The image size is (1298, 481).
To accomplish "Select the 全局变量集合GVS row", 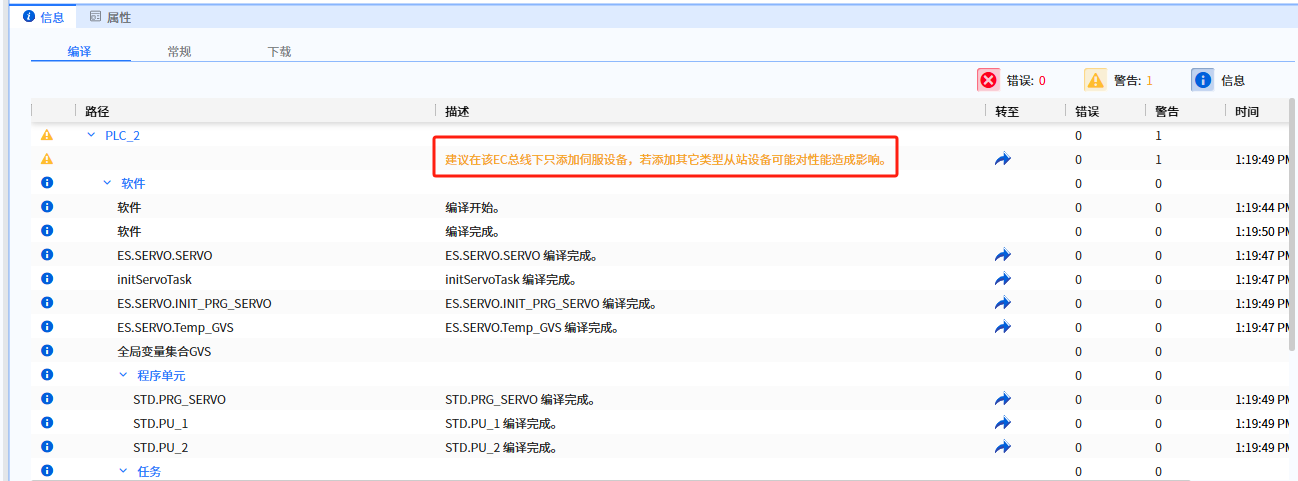I will click(164, 352).
